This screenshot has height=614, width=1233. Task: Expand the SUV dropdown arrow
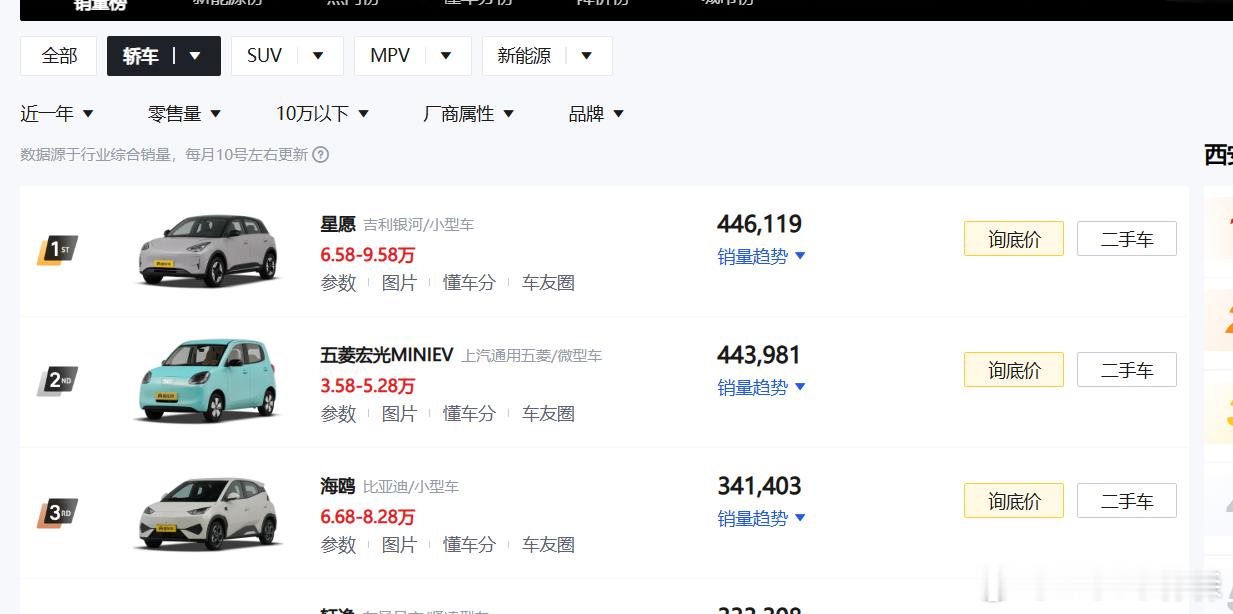(x=318, y=56)
